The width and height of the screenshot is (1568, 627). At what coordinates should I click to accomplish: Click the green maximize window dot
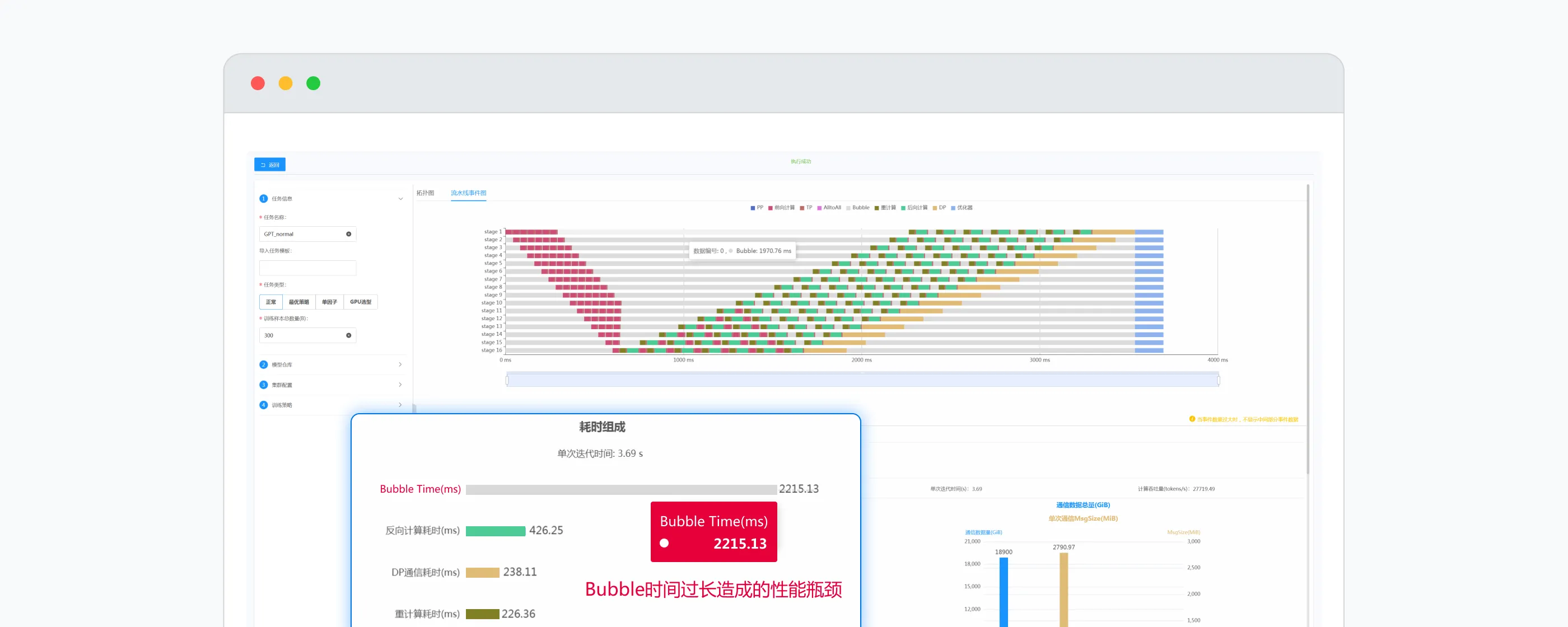coord(314,83)
